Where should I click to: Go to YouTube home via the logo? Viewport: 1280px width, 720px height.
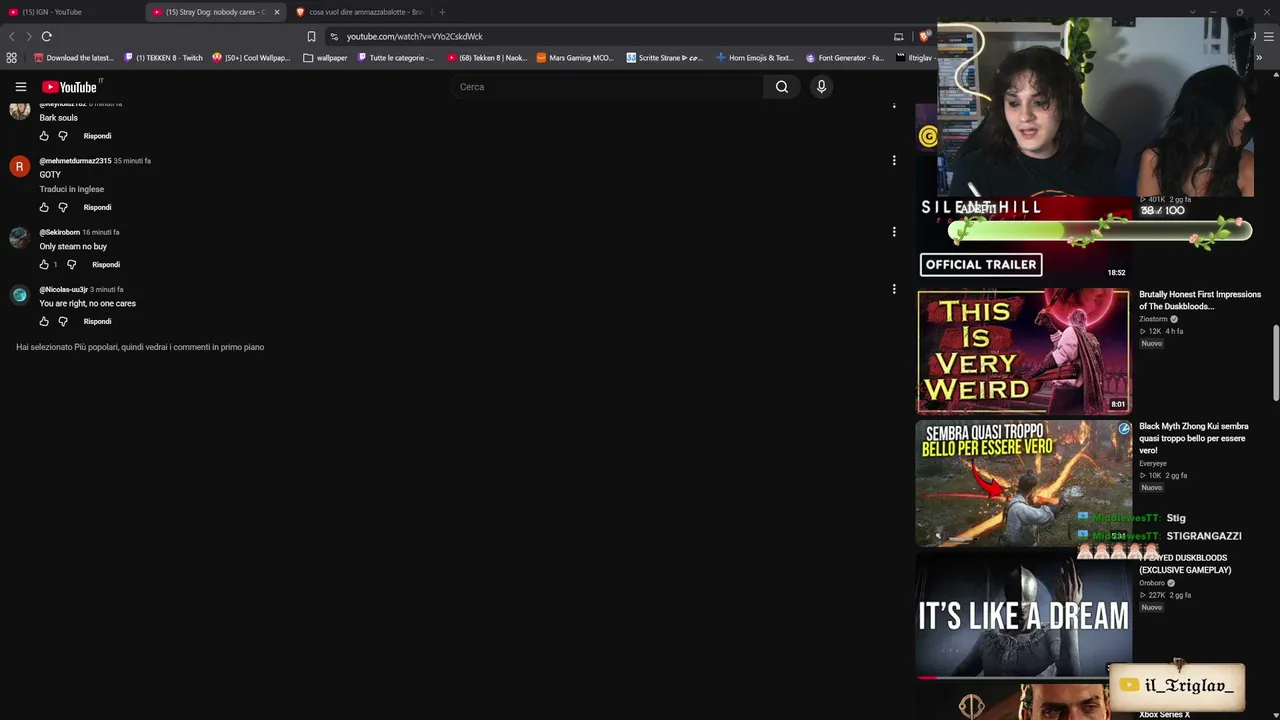[69, 87]
